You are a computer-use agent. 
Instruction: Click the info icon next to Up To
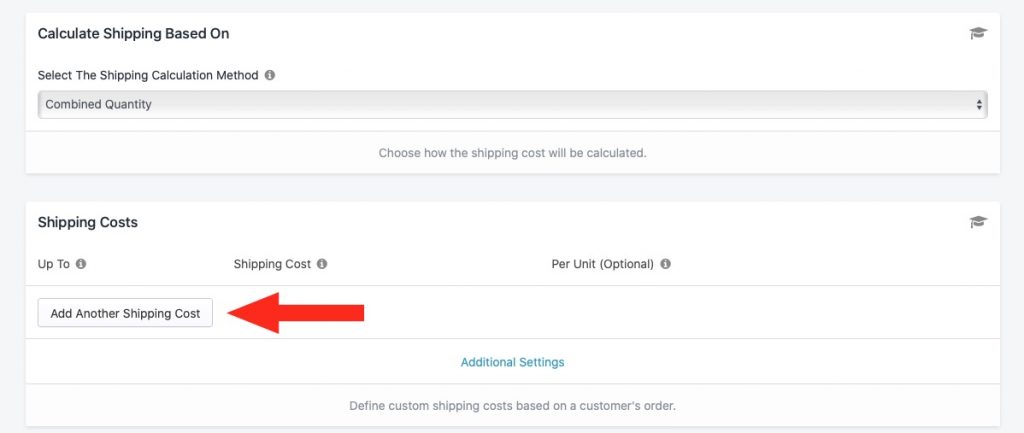[81, 264]
